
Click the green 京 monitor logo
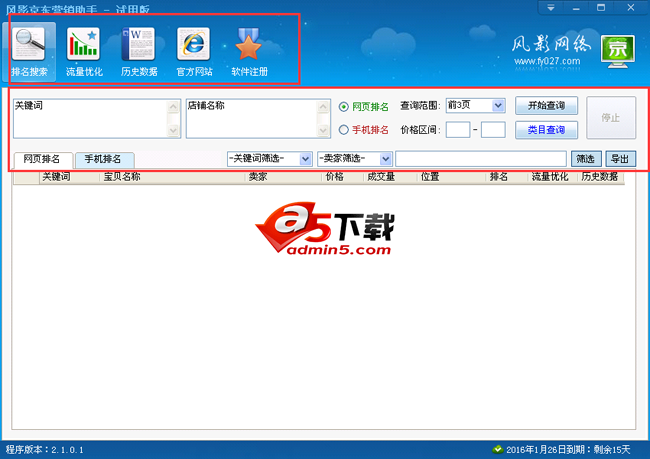click(618, 52)
